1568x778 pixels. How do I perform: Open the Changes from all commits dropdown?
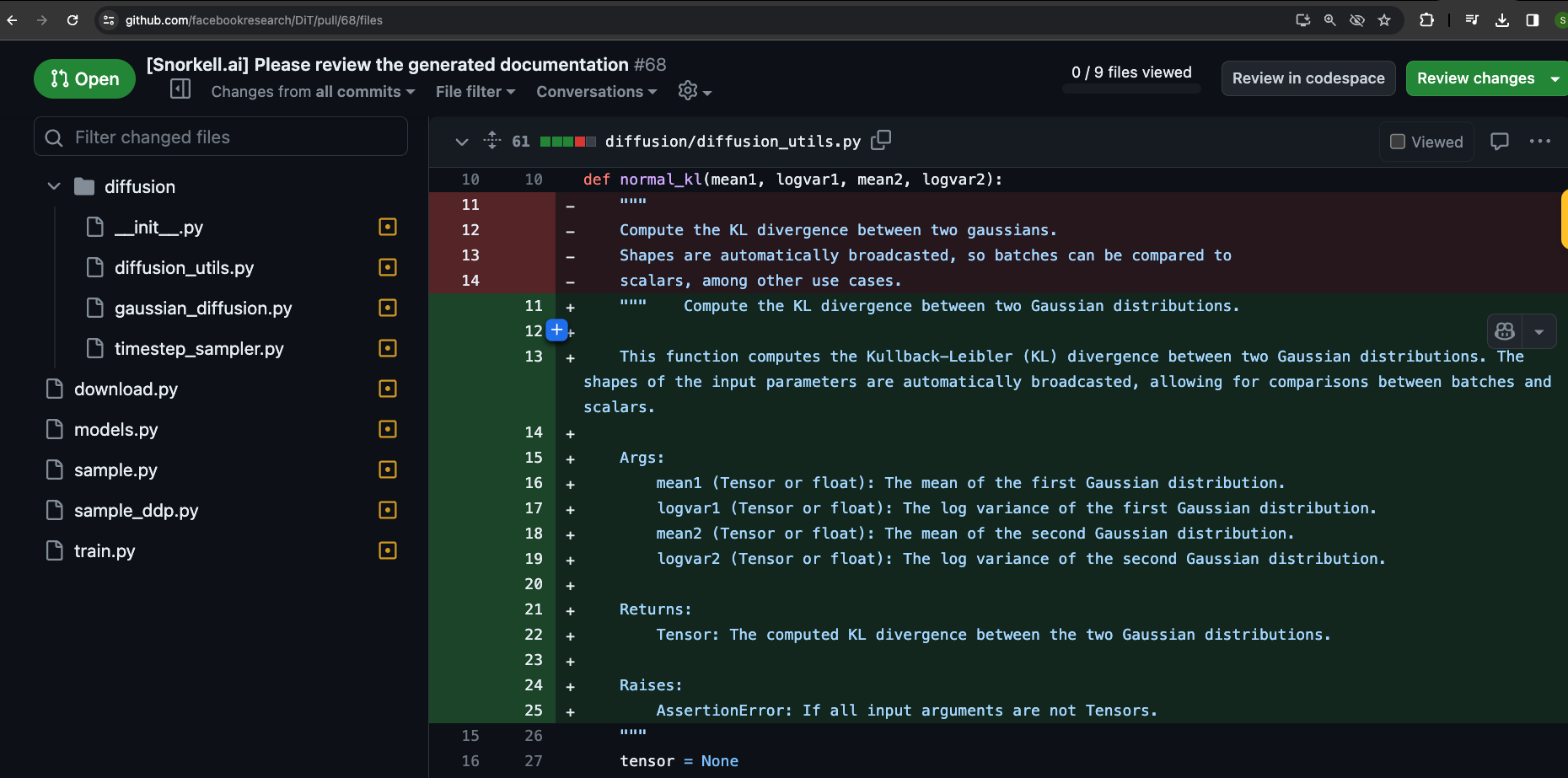tap(313, 92)
